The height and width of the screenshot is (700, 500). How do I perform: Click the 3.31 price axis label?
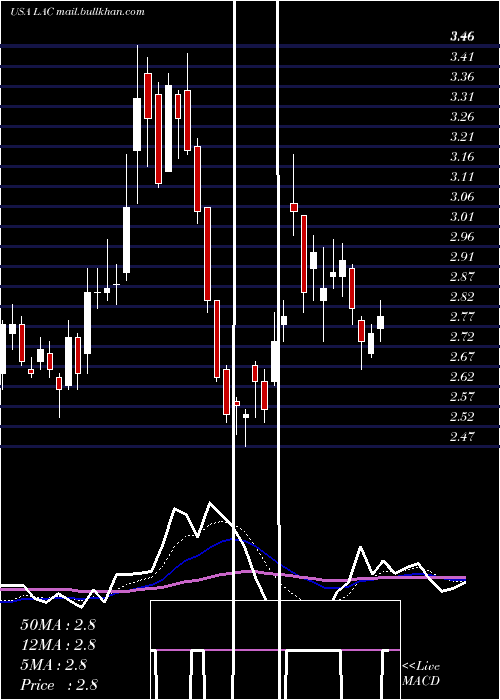(x=462, y=97)
